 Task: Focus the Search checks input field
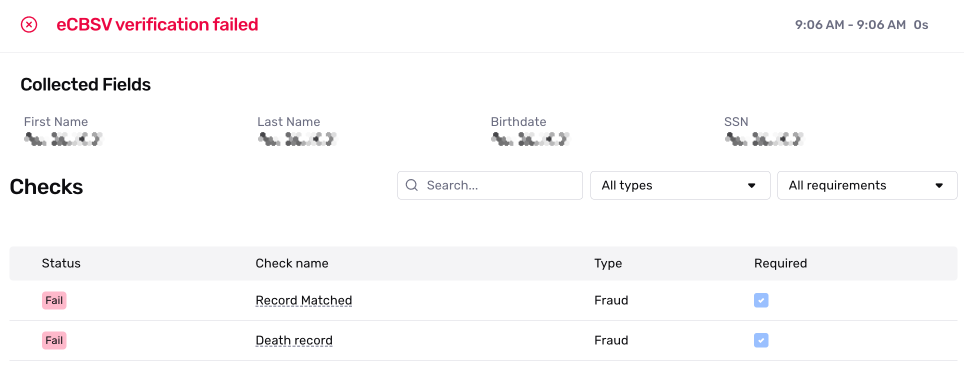coord(490,185)
